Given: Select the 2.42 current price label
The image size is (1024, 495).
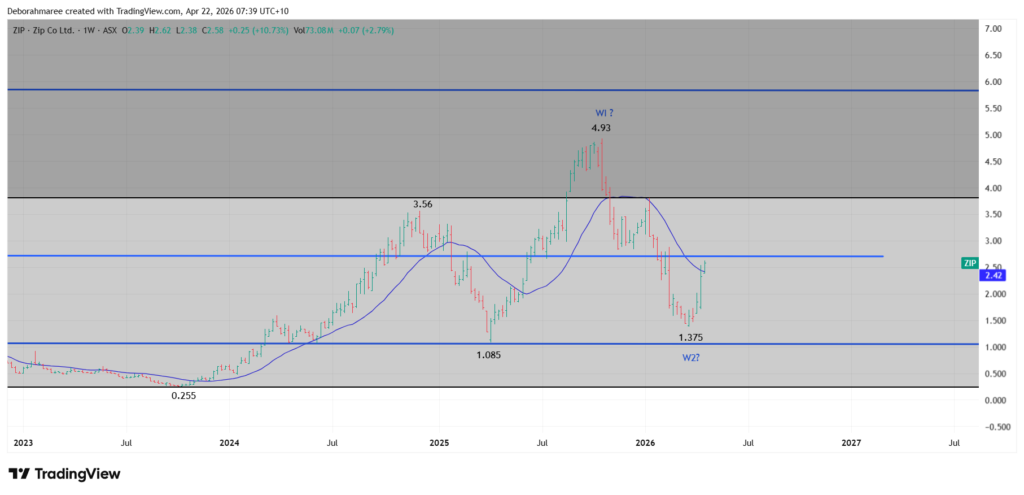Looking at the screenshot, I should (x=995, y=273).
